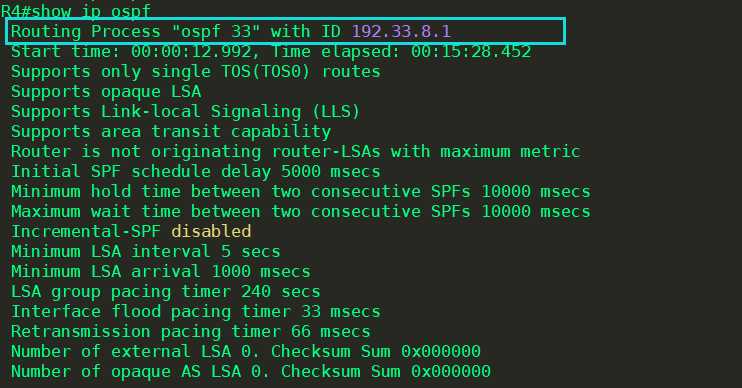Image resolution: width=742 pixels, height=388 pixels.
Task: Click the 'Supports opaque LSA' line
Action: point(106,92)
